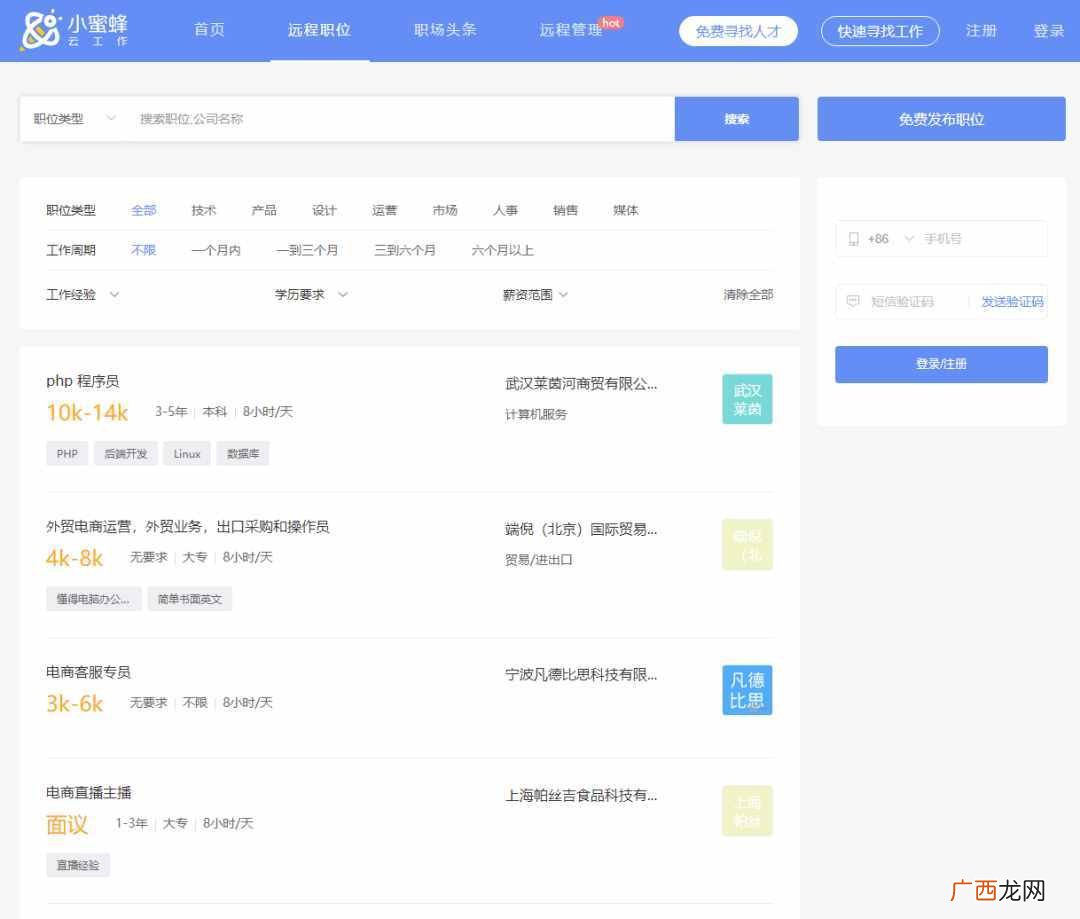The width and height of the screenshot is (1080, 919).
Task: Expand the 薪资范围 filter dropdown
Action: [535, 295]
